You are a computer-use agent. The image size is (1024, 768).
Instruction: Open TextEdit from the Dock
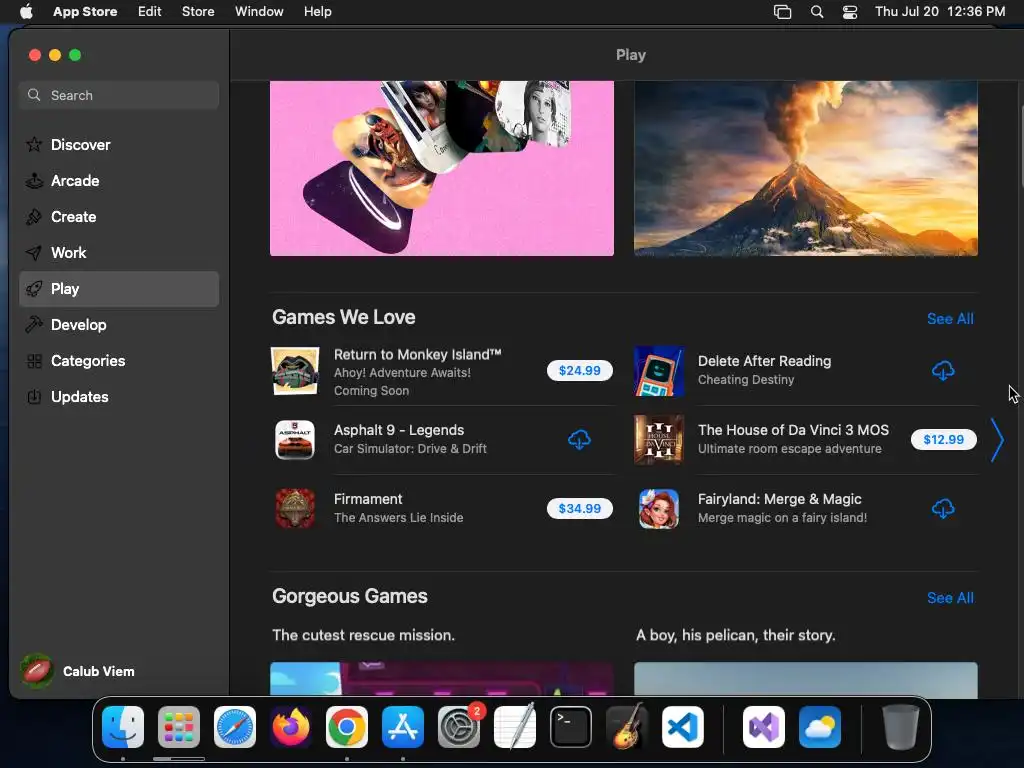pos(515,727)
